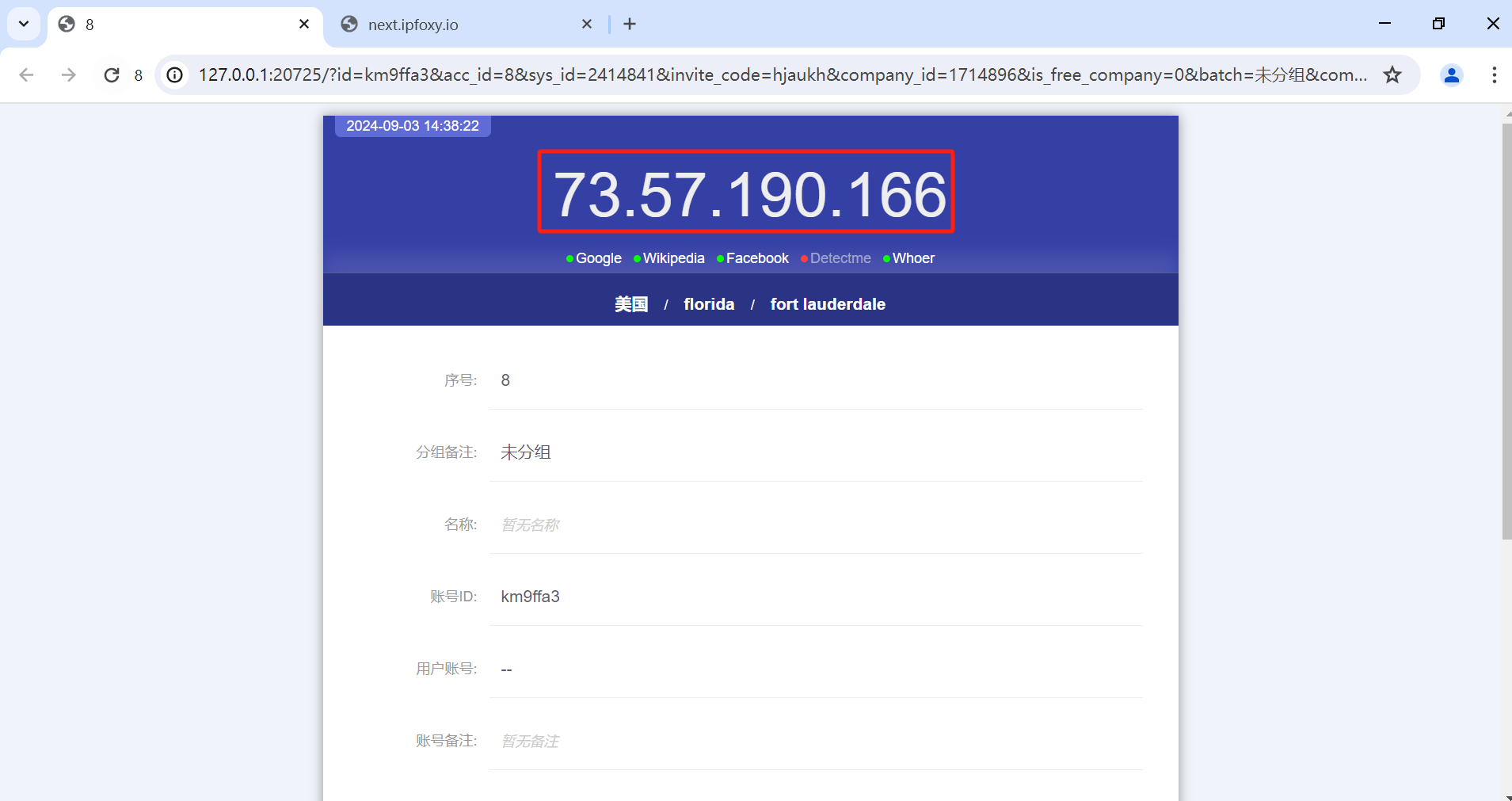Open the tab search chevron
1512x801 pixels.
(x=23, y=24)
